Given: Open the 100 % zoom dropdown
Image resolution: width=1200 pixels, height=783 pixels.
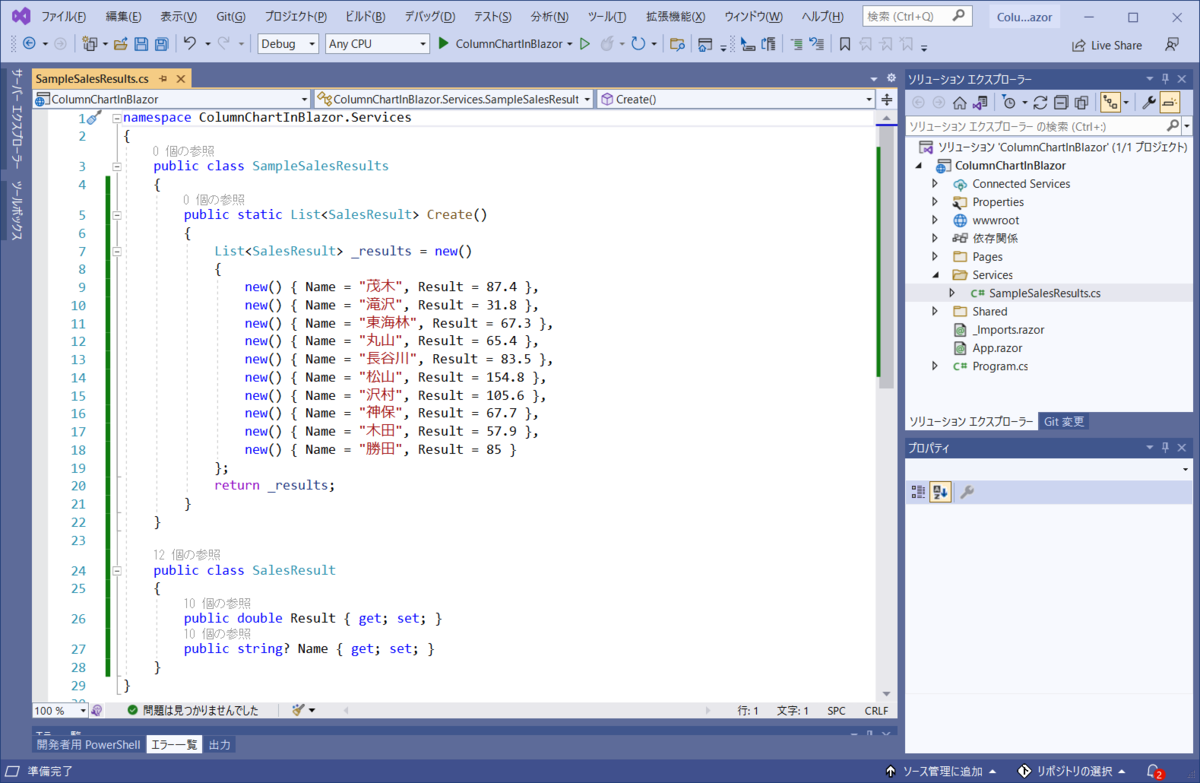Looking at the screenshot, I should pyautogui.click(x=60, y=710).
